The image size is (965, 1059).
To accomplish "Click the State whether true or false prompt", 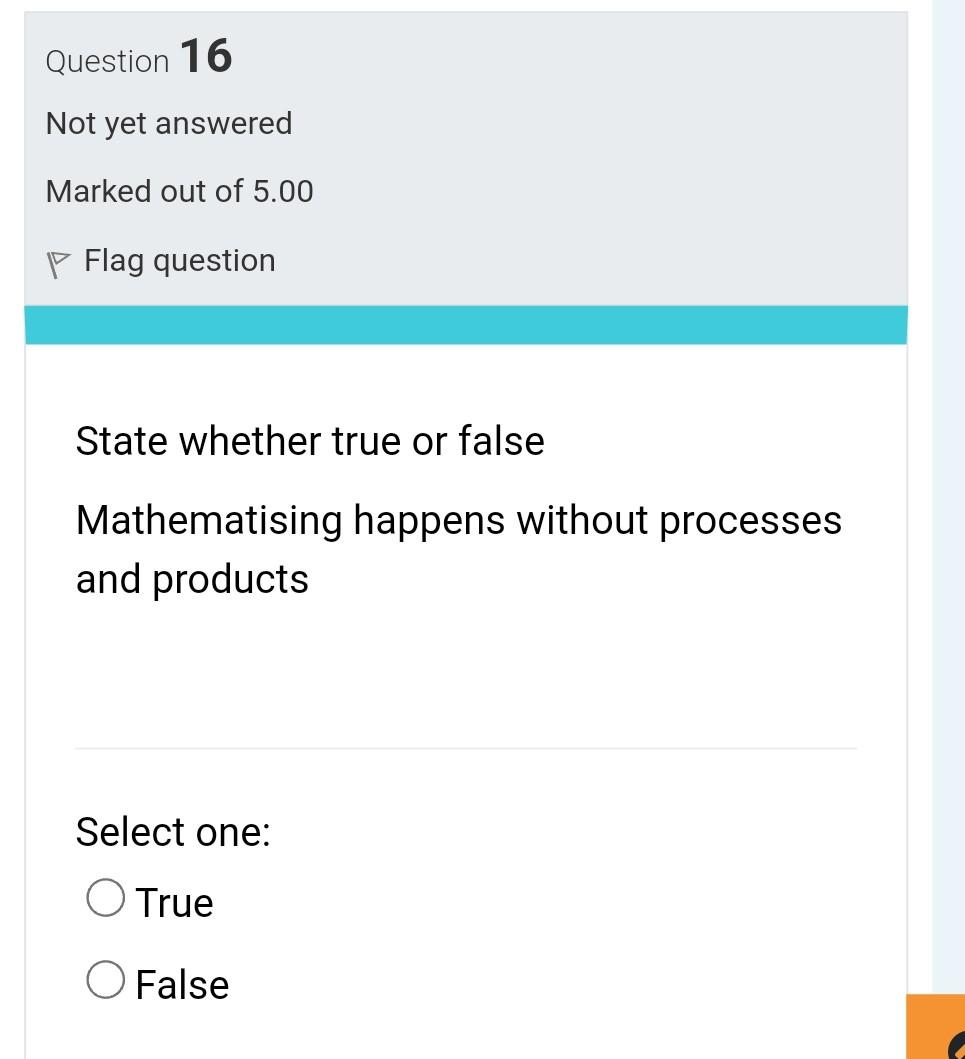I will pos(310,440).
